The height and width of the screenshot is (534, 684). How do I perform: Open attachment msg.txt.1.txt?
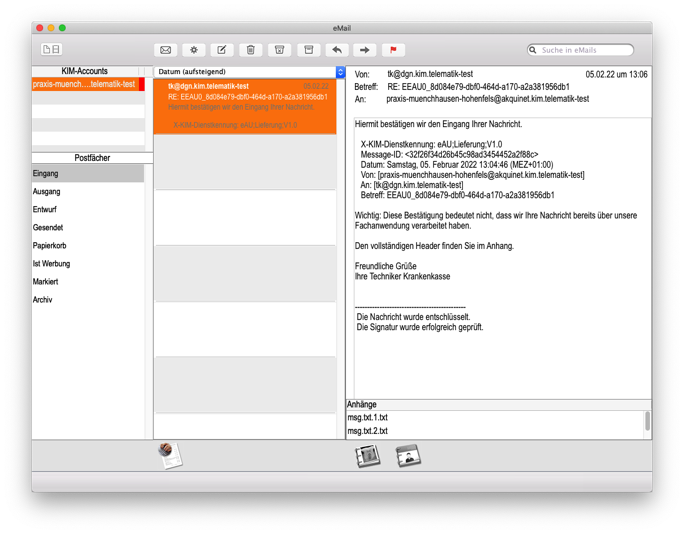368,418
